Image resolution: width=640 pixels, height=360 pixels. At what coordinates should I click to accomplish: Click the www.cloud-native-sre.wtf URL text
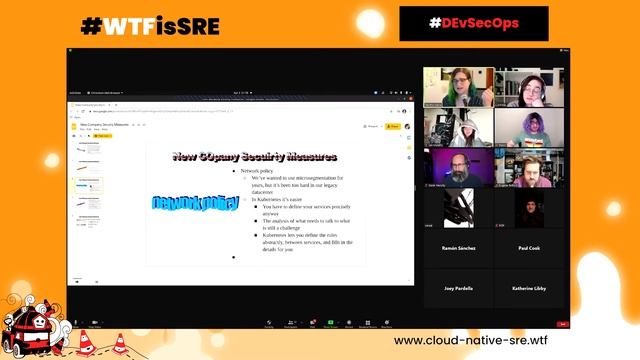tap(471, 340)
